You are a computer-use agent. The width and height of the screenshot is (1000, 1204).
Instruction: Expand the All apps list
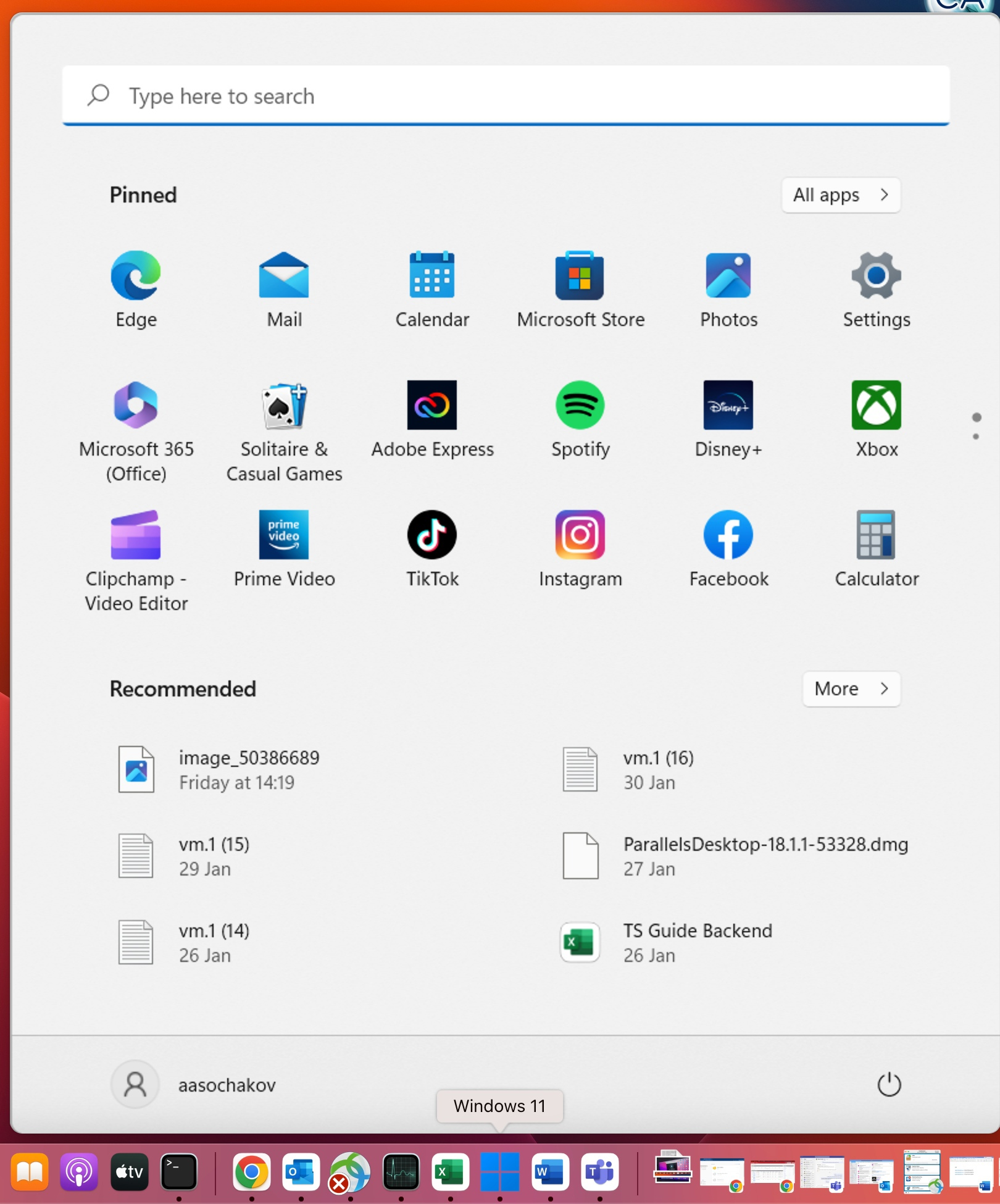[x=840, y=195]
